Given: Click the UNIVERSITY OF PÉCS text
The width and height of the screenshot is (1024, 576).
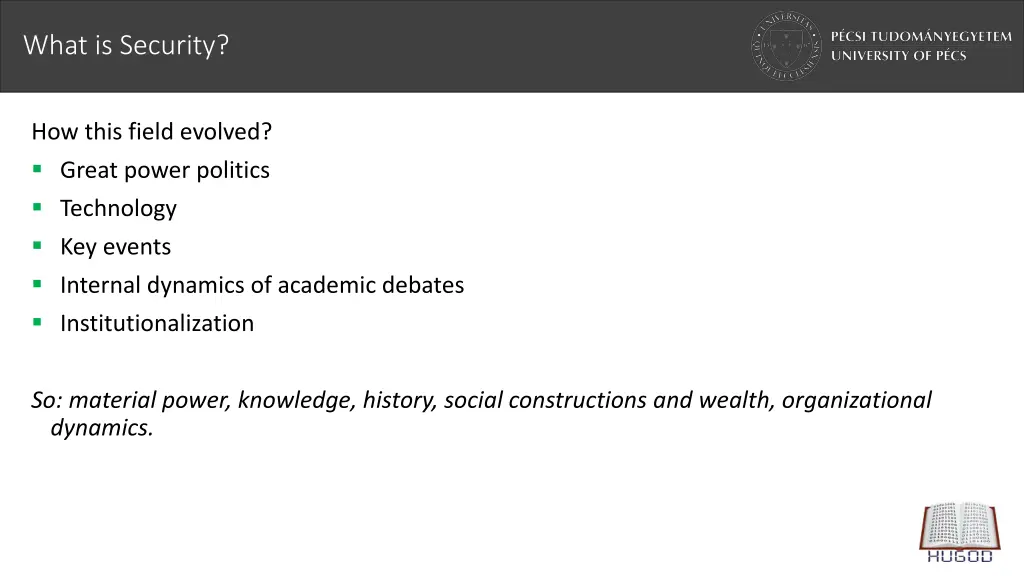Looking at the screenshot, I should (x=899, y=56).
